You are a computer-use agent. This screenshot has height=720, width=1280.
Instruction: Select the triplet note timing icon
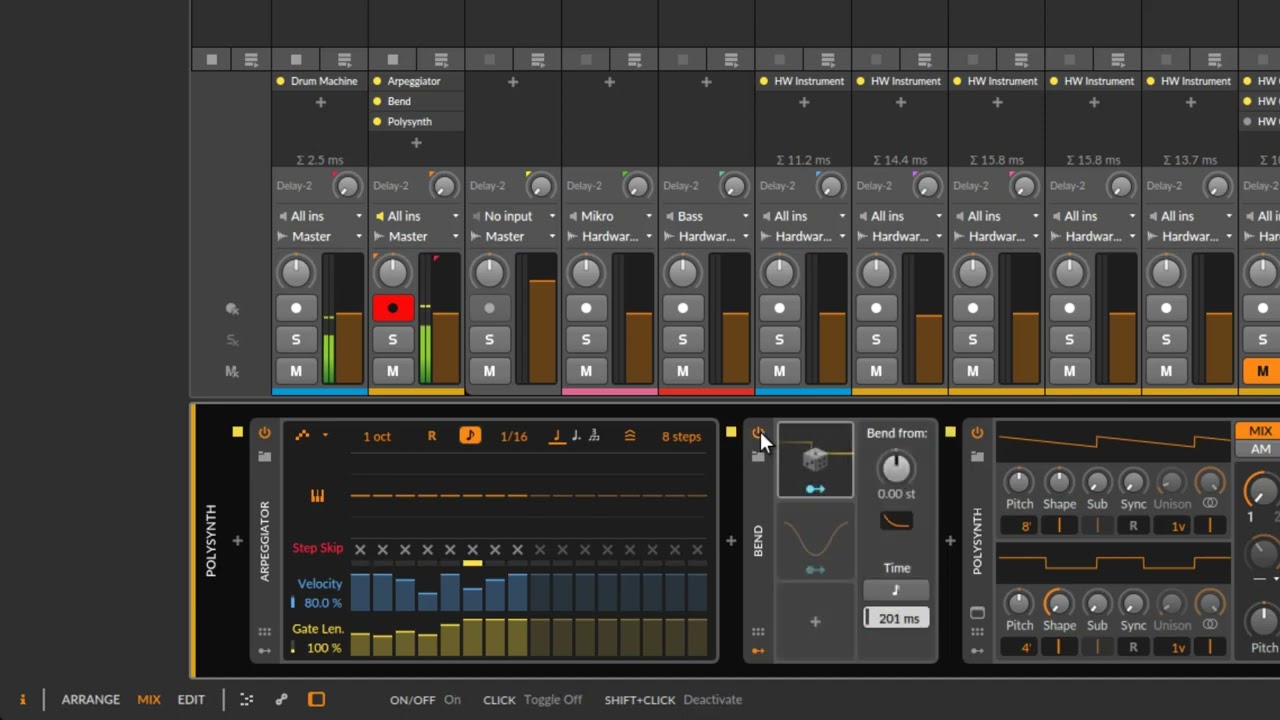click(x=594, y=435)
